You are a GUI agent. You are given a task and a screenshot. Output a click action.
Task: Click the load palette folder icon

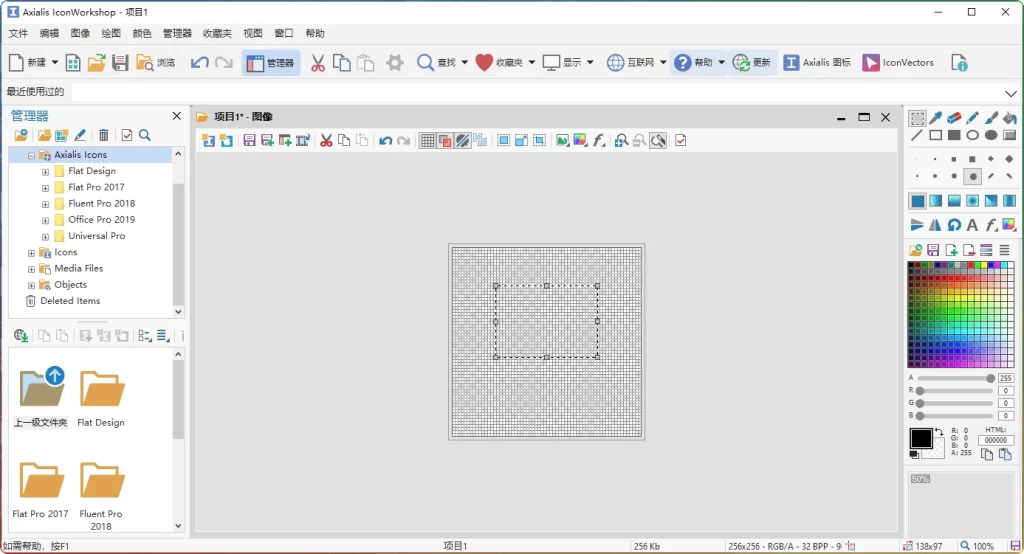pos(916,250)
